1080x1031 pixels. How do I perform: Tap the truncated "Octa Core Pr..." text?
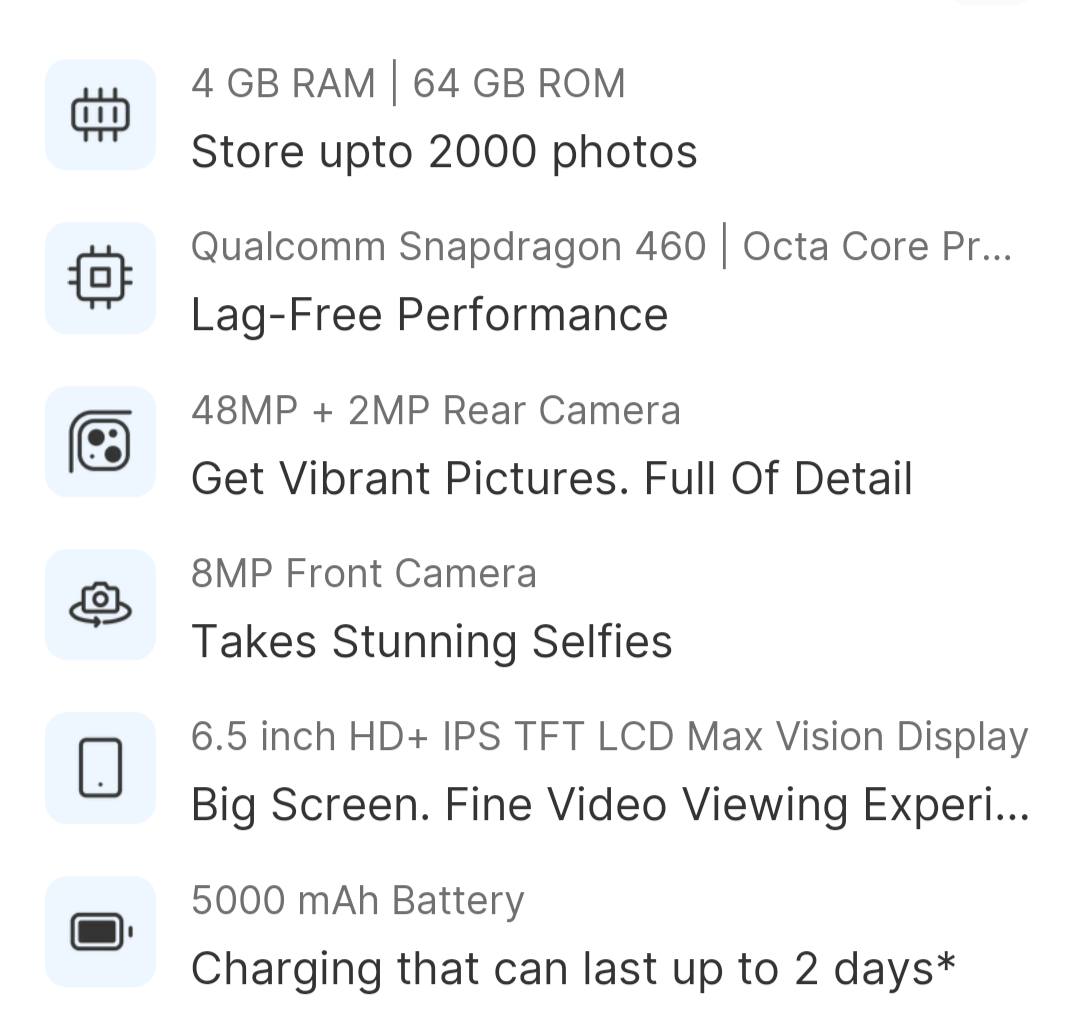point(877,246)
